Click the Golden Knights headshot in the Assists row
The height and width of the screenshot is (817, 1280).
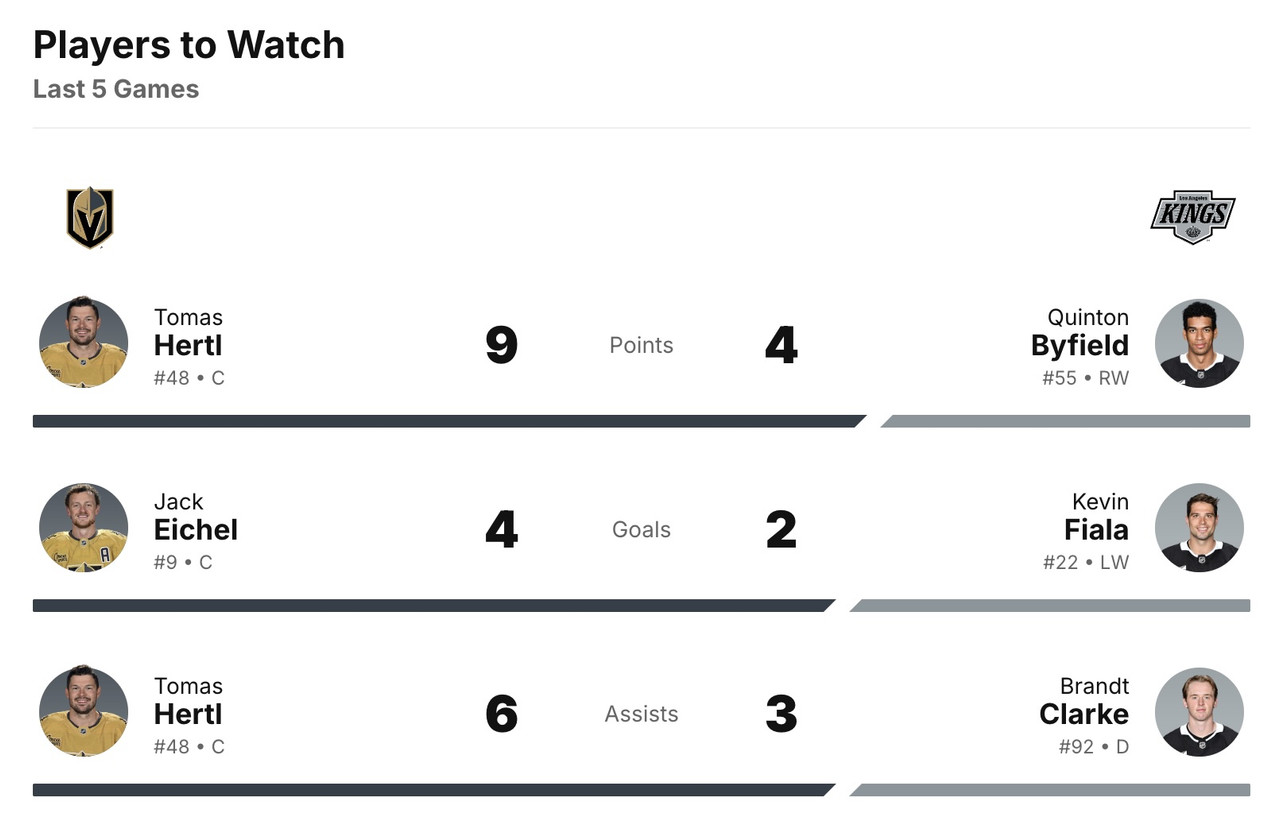tap(84, 712)
